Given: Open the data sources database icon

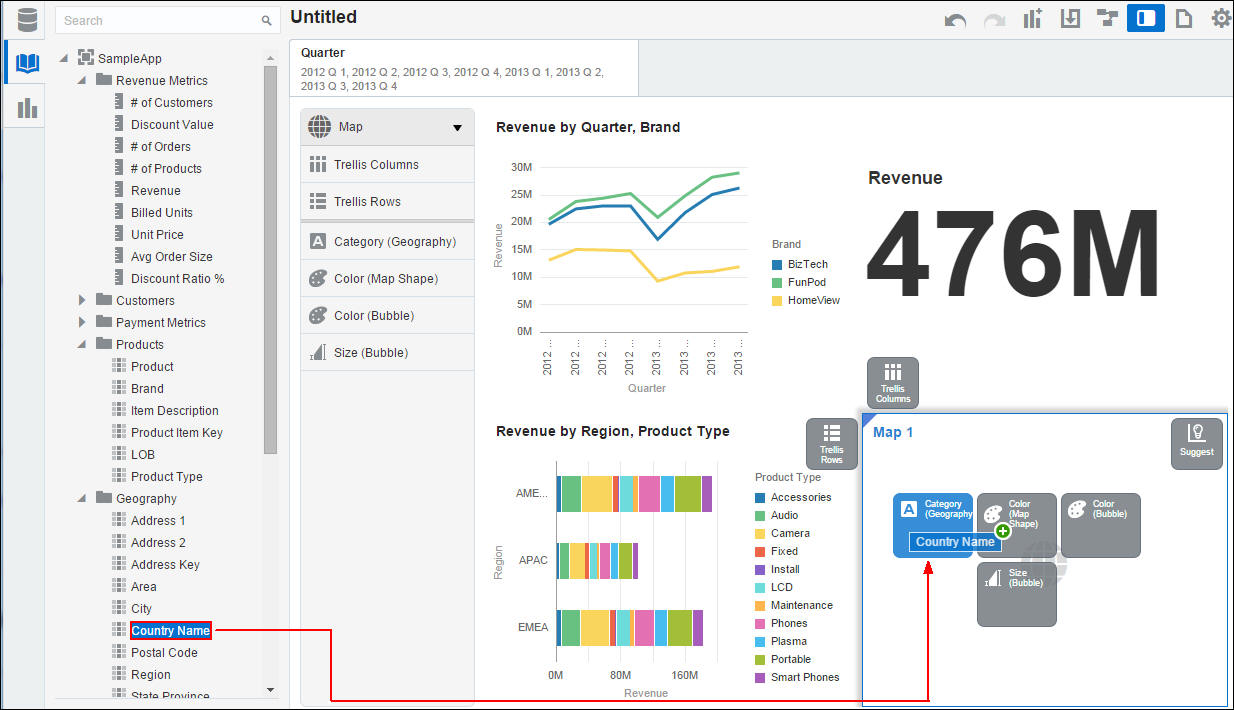Looking at the screenshot, I should point(27,19).
